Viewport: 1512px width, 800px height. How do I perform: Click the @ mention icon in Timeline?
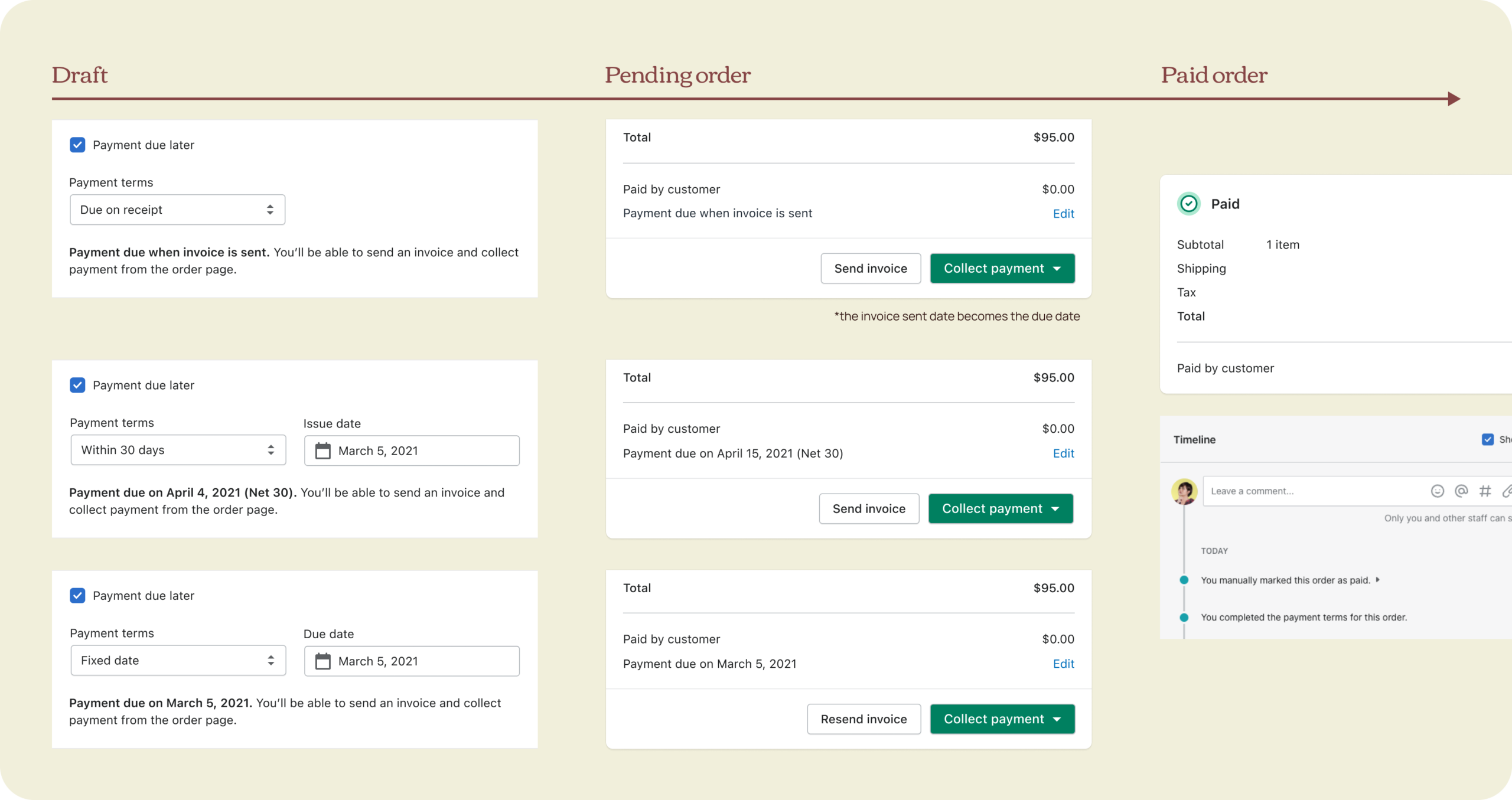(1461, 491)
